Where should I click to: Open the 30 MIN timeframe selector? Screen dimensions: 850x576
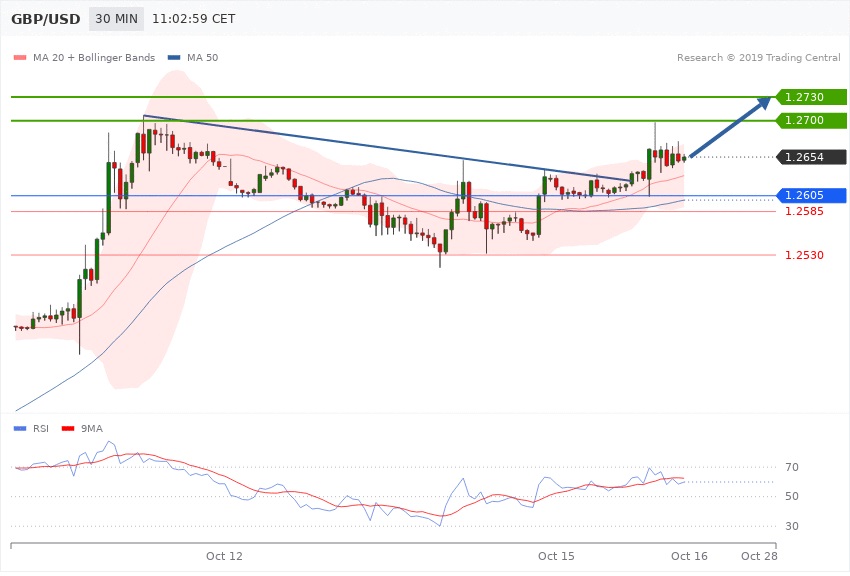[x=116, y=20]
